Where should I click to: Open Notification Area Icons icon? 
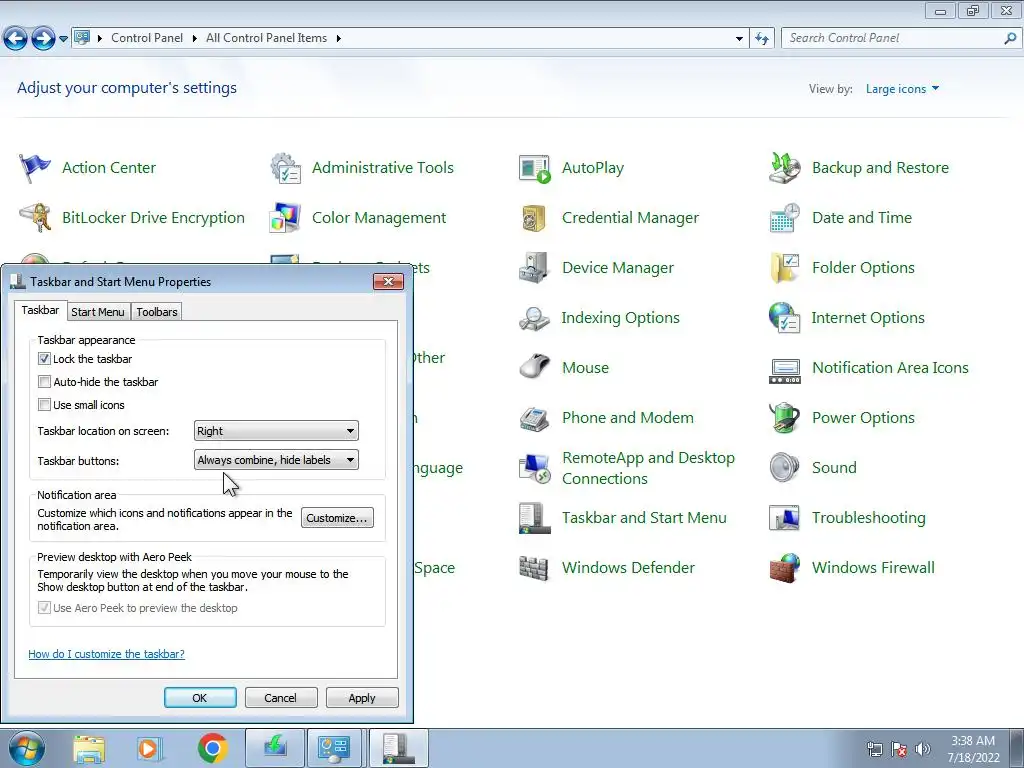(x=785, y=370)
